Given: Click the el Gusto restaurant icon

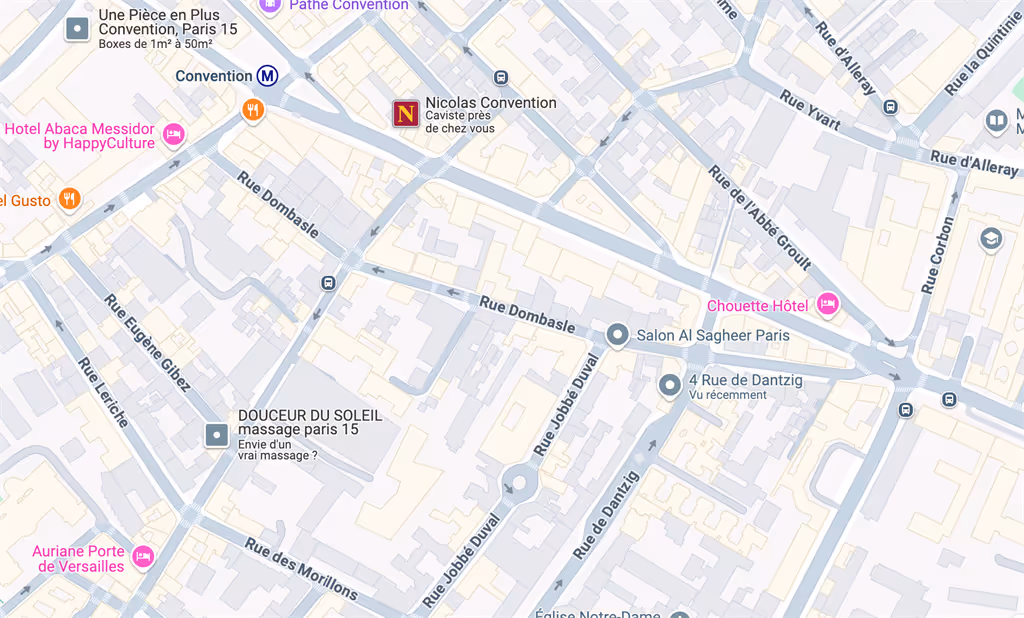Looking at the screenshot, I should click(x=70, y=199).
